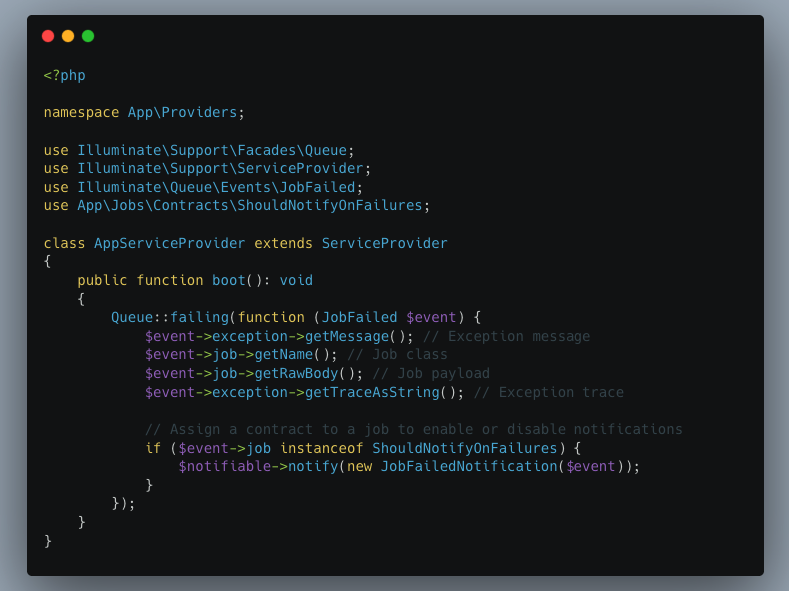The image size is (789, 591).
Task: Click 'Queue::failing' call
Action: pos(170,317)
